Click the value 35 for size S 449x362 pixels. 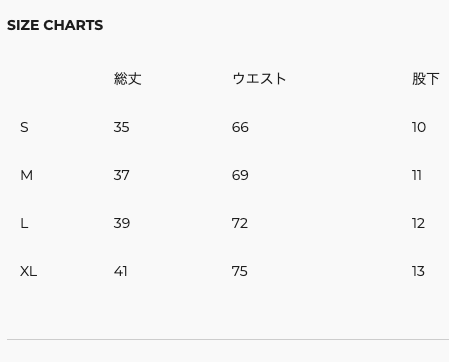(121, 127)
